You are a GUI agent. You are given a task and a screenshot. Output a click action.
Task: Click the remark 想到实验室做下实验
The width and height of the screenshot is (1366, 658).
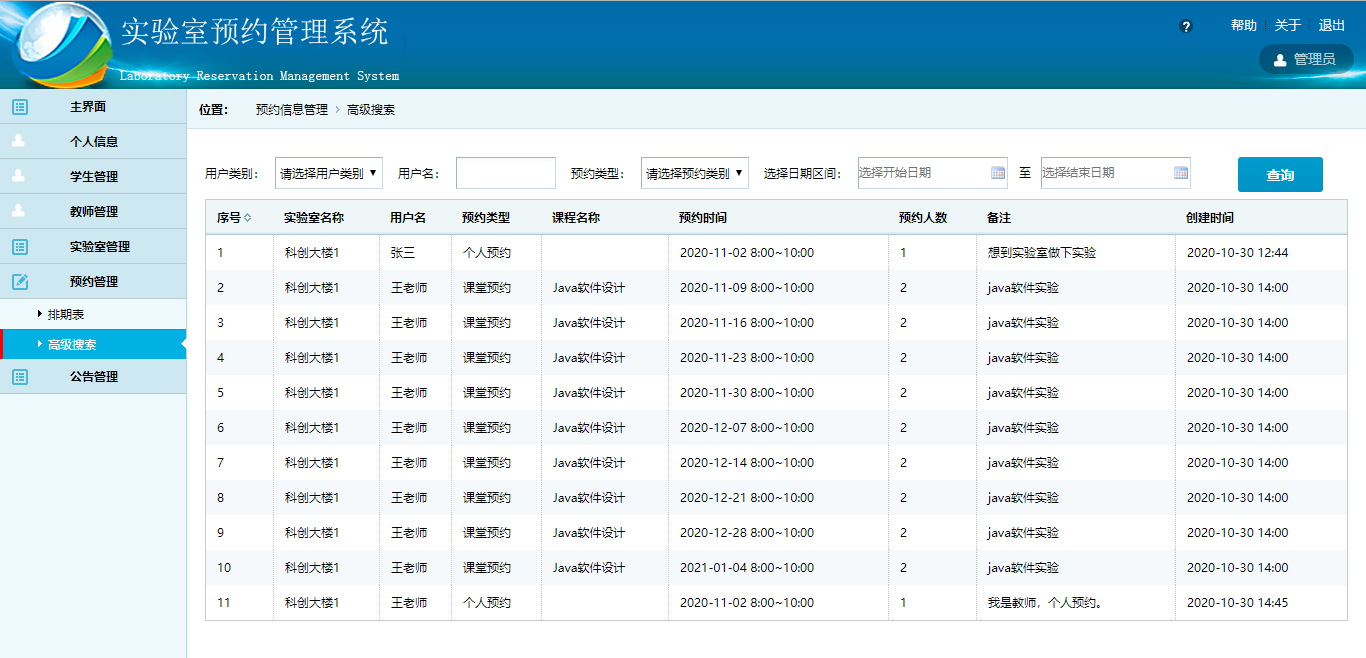(1042, 253)
